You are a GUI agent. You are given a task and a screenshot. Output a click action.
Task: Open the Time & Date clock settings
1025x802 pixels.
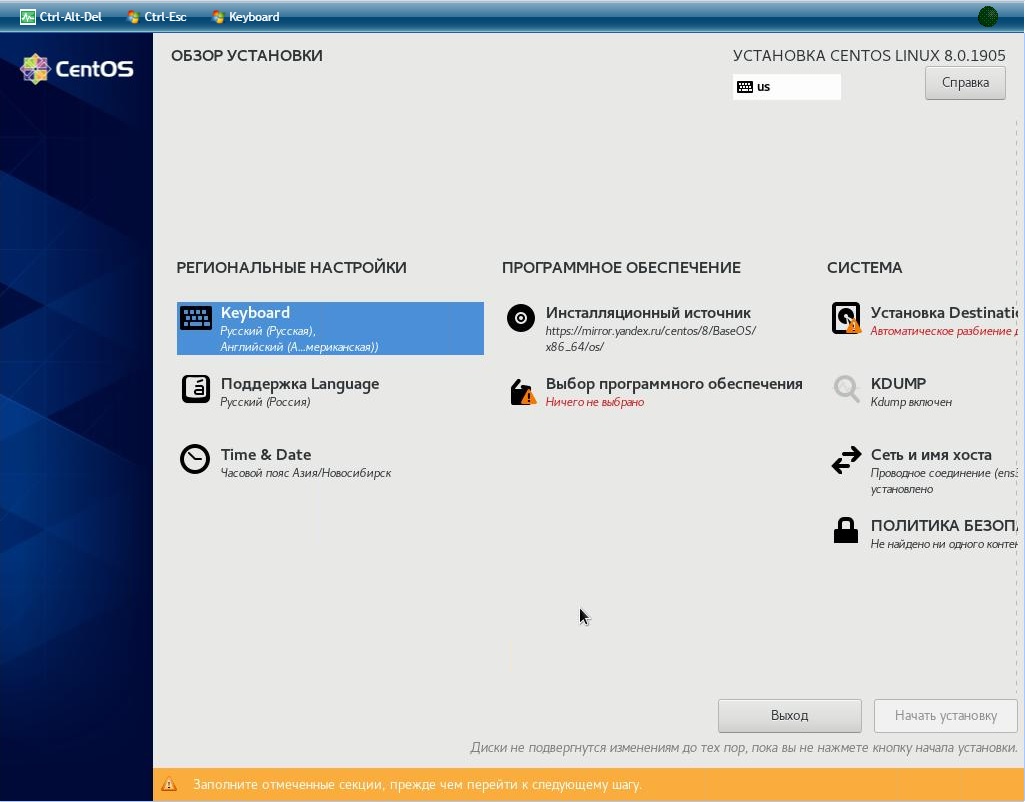pyautogui.click(x=286, y=461)
